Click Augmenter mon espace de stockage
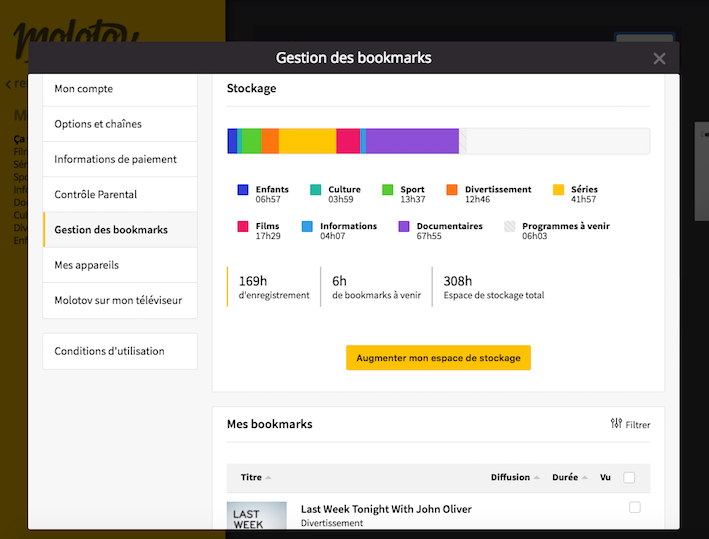This screenshot has width=709, height=539. point(438,358)
